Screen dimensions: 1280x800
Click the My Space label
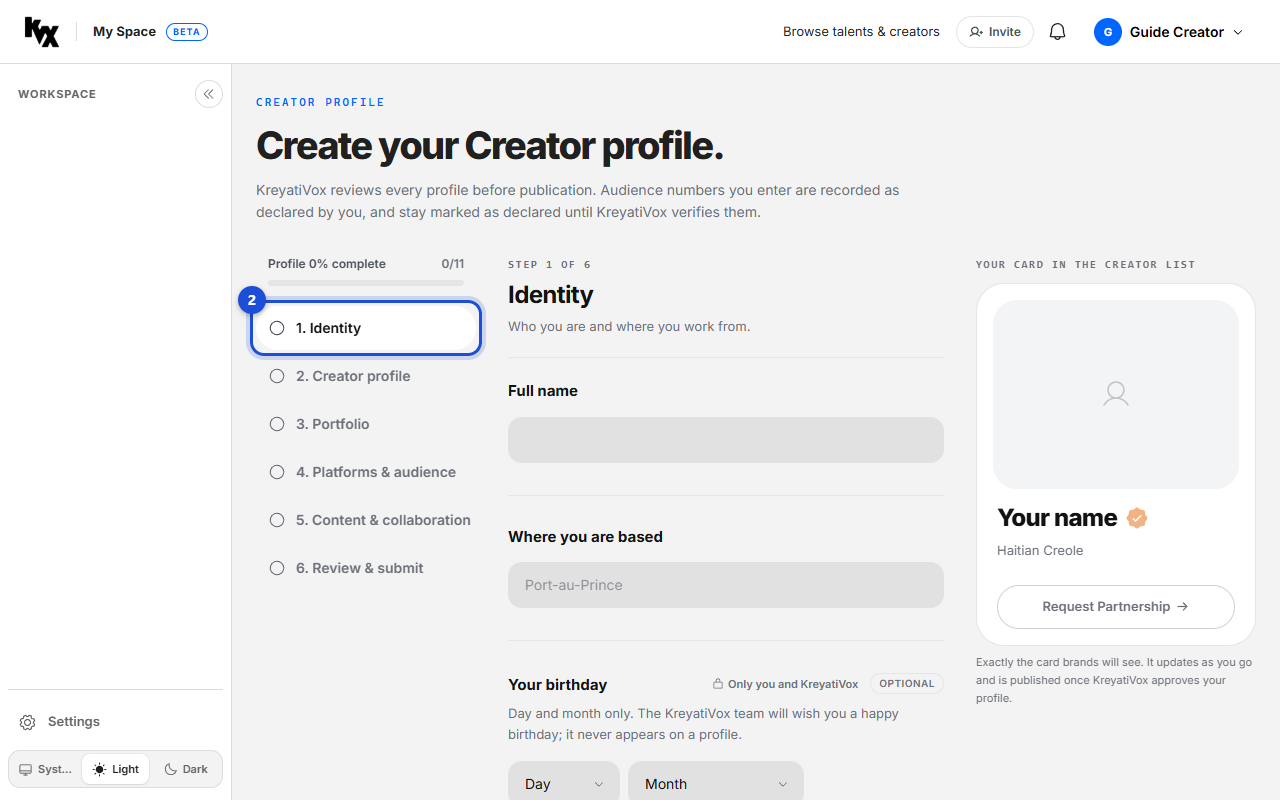pos(124,32)
